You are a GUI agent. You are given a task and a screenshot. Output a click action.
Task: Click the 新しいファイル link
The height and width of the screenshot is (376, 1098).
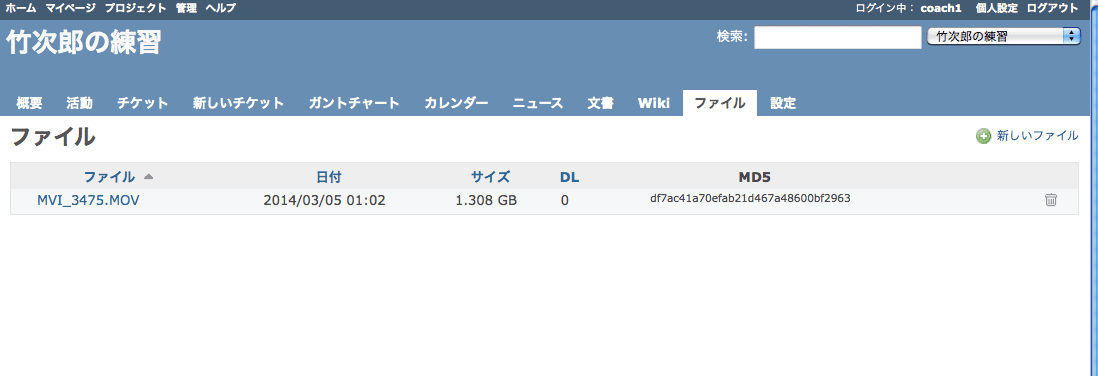click(x=1038, y=137)
